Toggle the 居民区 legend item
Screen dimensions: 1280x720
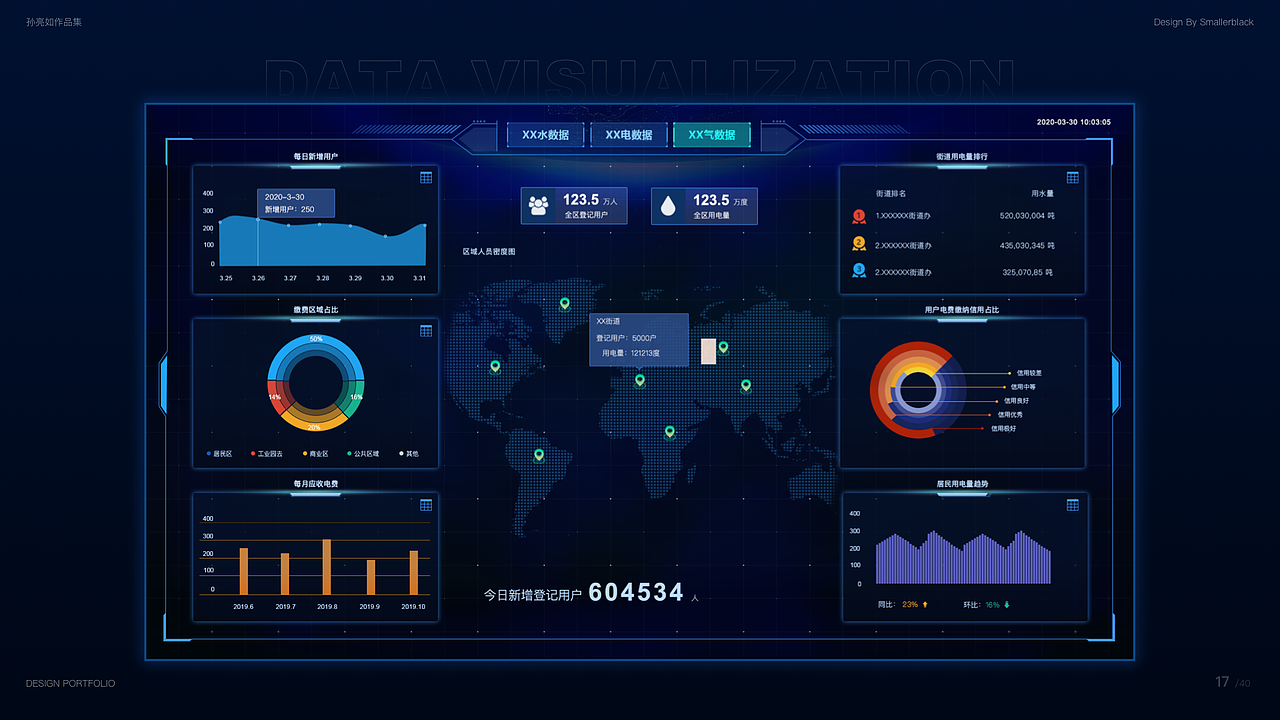[219, 454]
